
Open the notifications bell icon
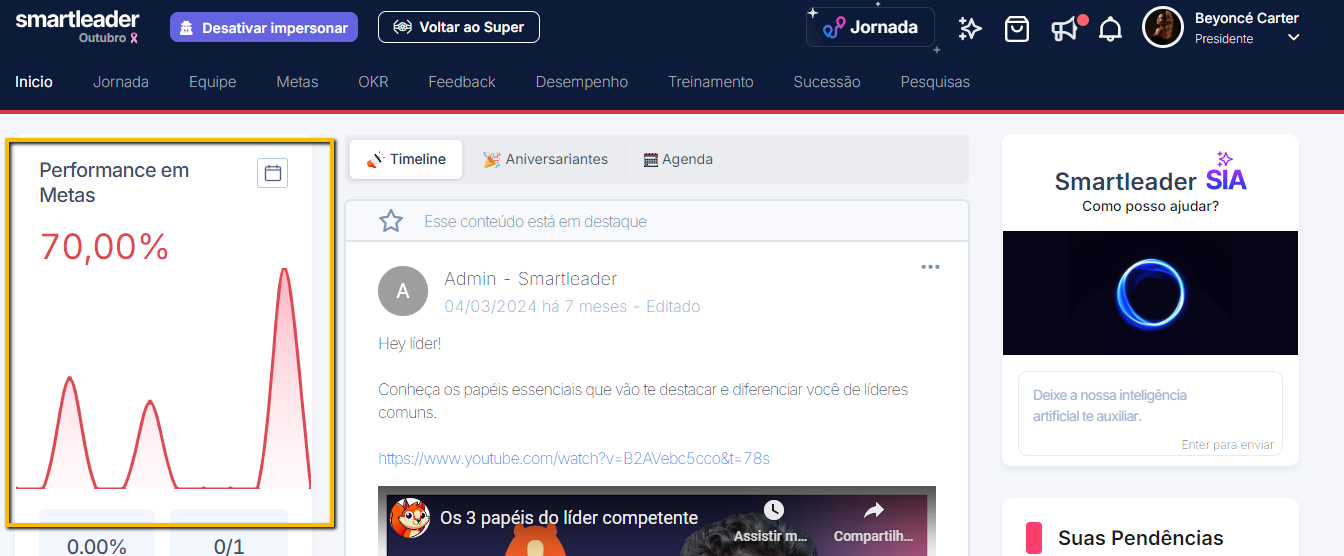point(1110,29)
